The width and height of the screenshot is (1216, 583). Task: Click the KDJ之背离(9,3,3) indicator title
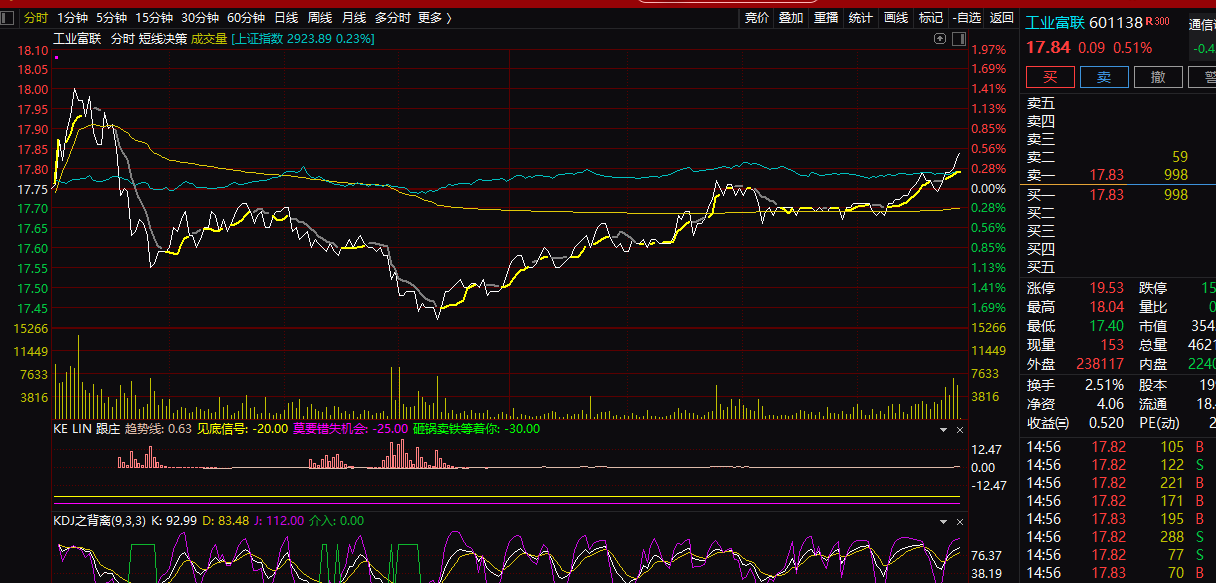99,521
